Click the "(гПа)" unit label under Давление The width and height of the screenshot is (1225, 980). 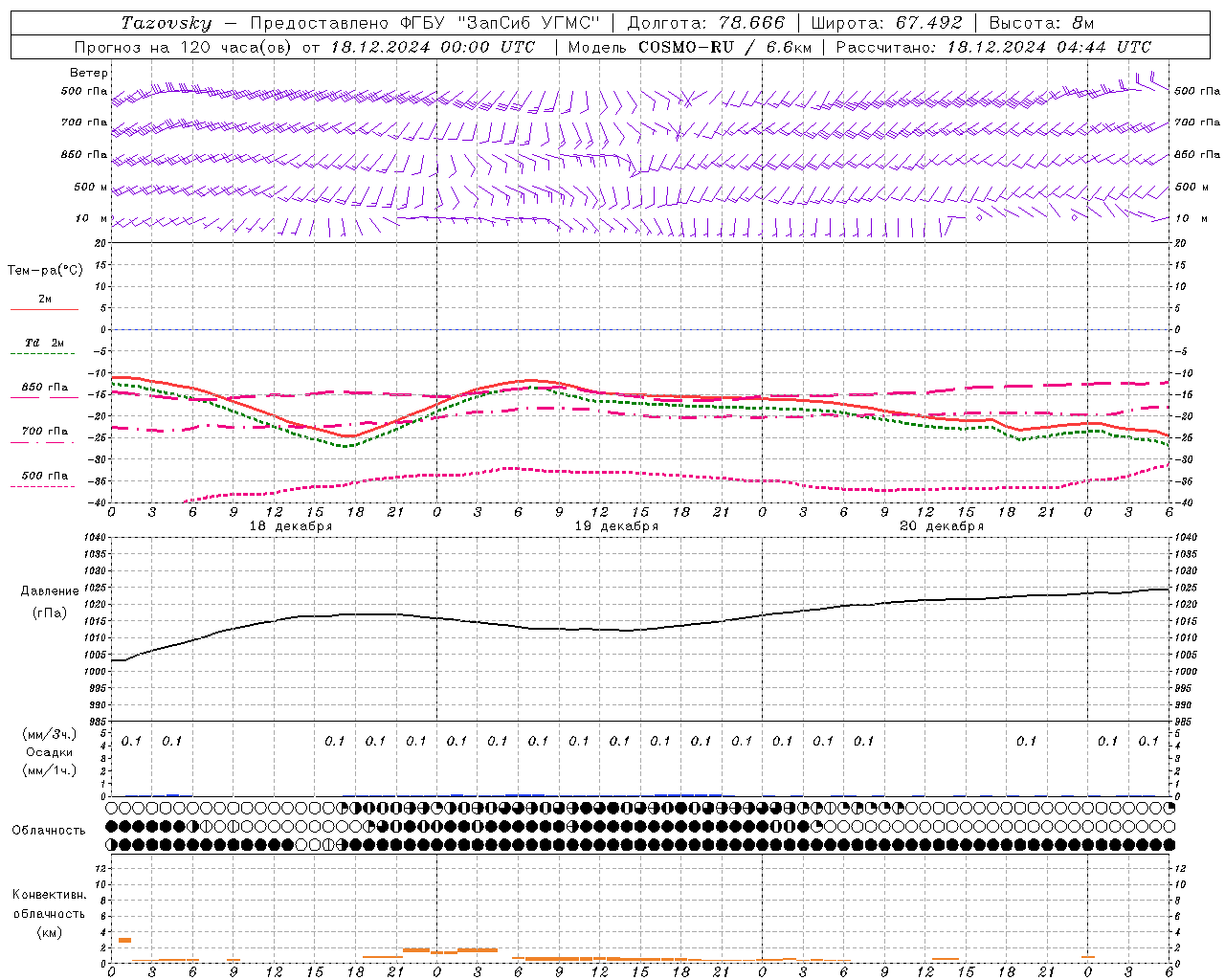[x=50, y=612]
